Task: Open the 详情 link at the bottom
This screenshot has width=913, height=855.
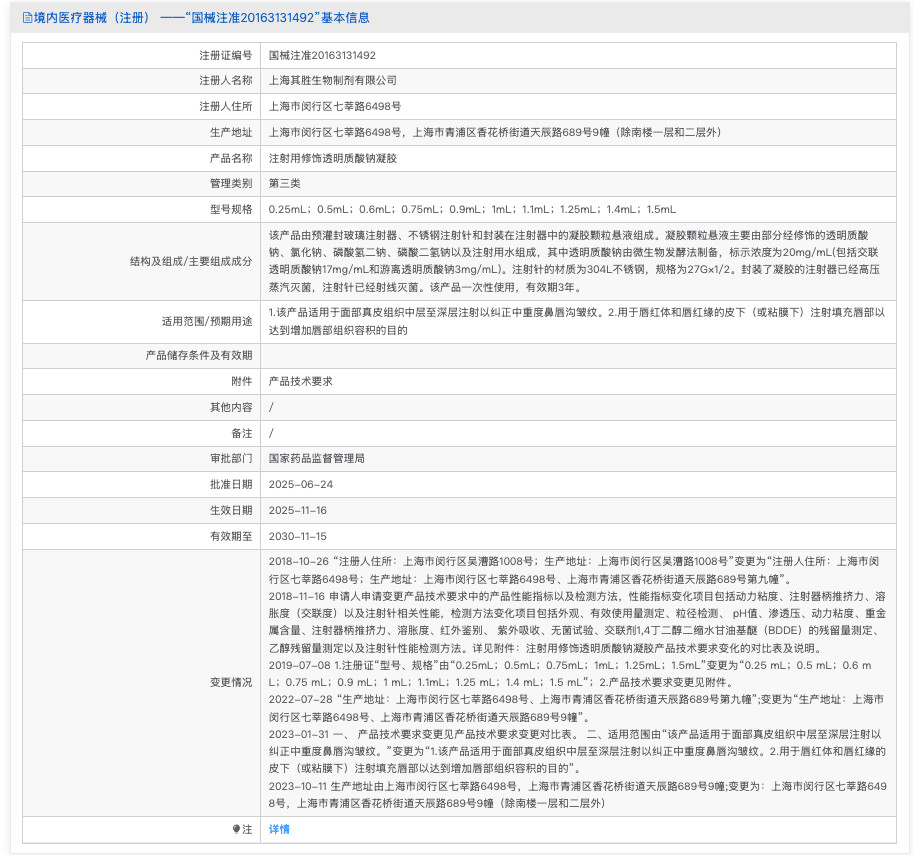Action: point(279,829)
